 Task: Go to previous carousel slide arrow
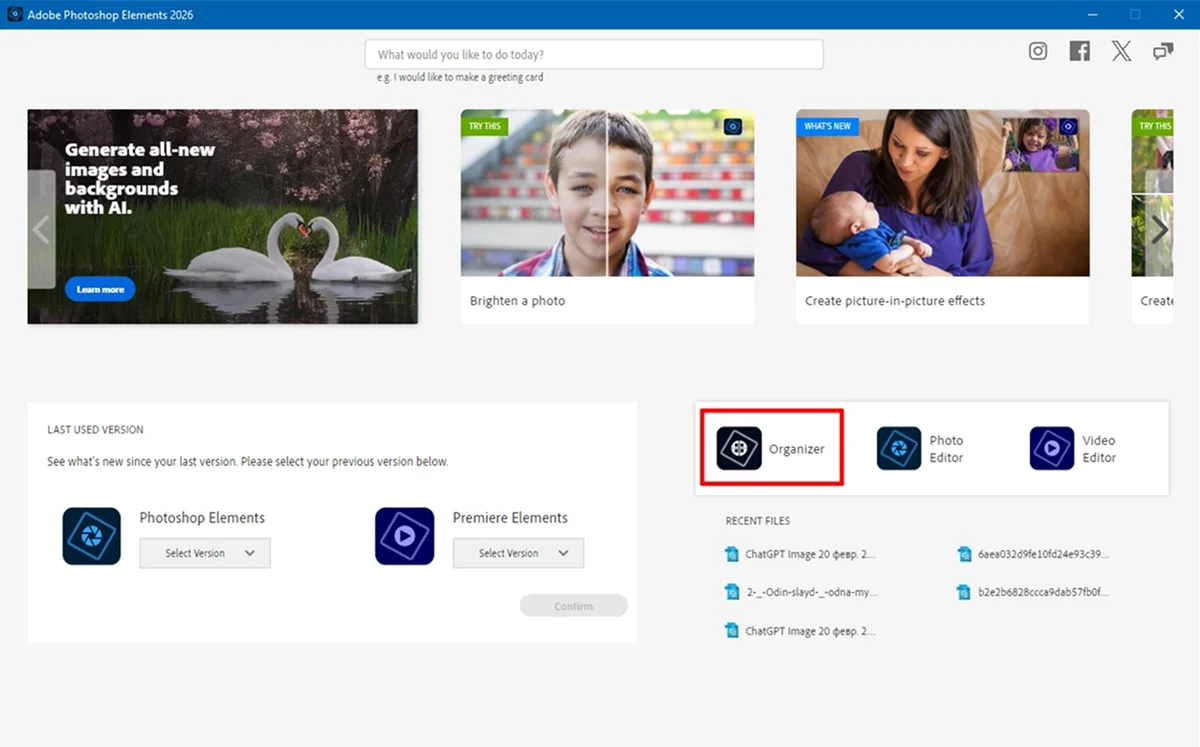coord(41,230)
